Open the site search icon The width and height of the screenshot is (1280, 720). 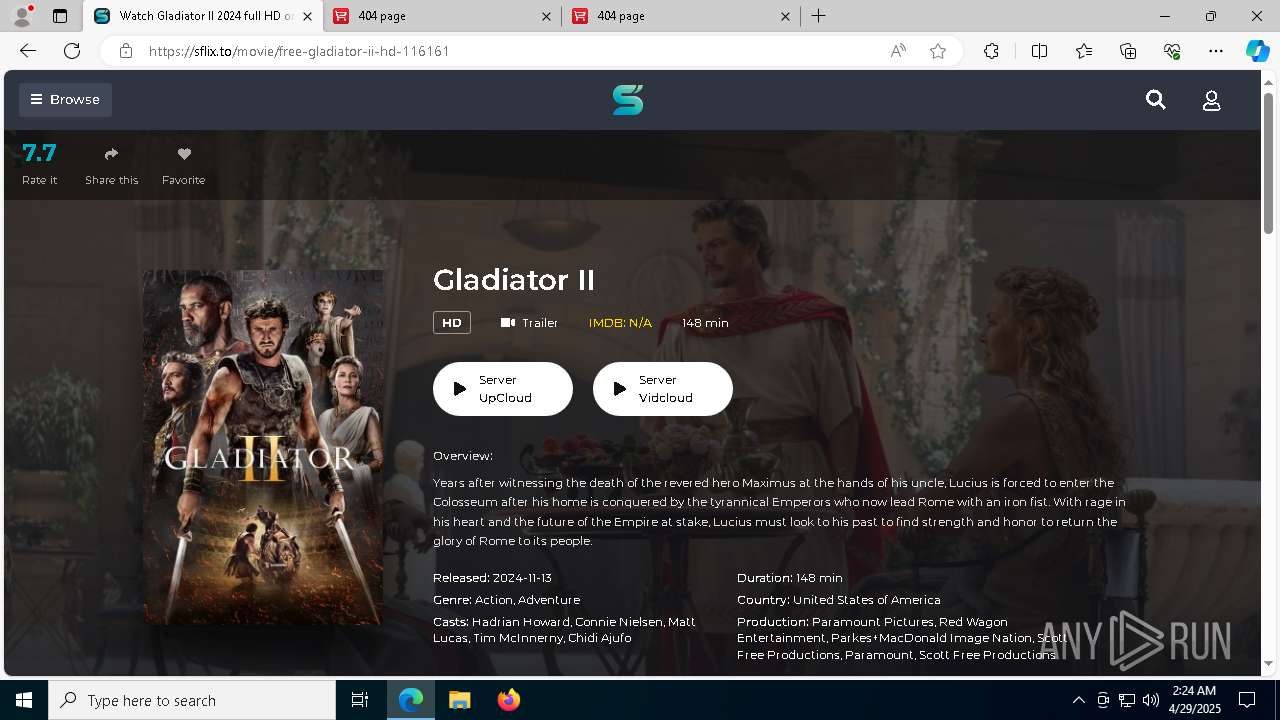[x=1156, y=100]
